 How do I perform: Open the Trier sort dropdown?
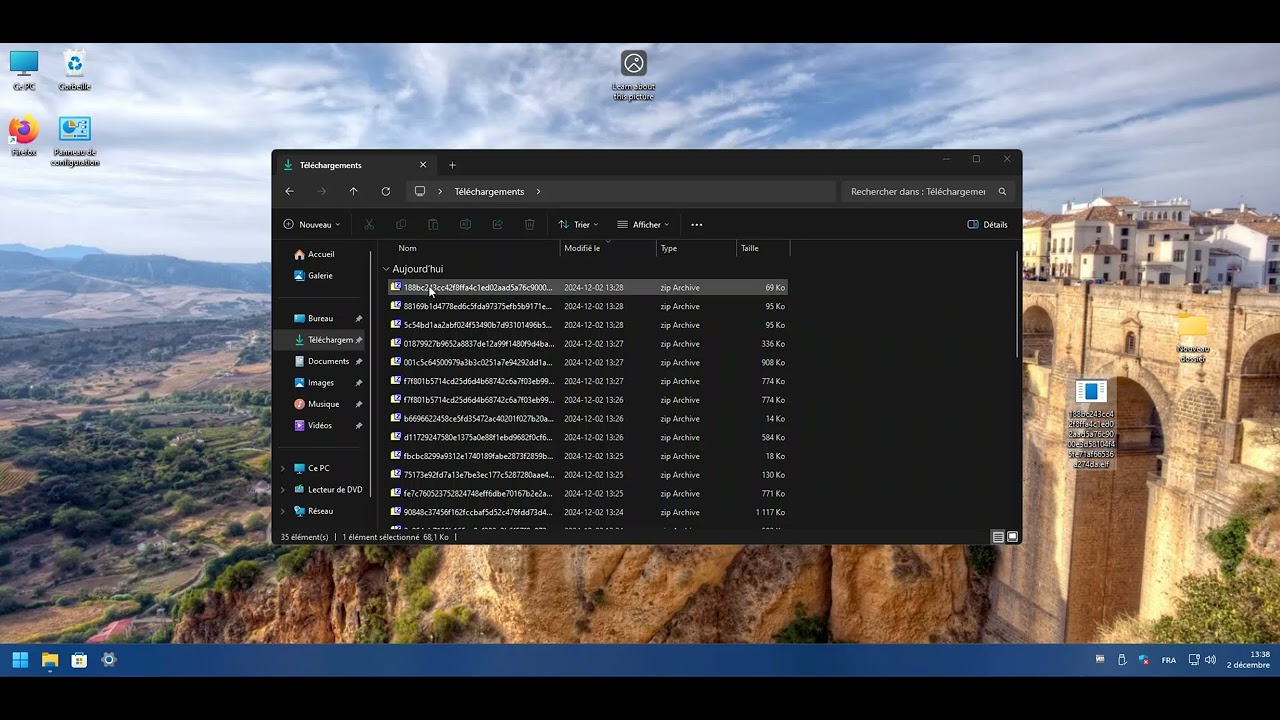pos(579,225)
